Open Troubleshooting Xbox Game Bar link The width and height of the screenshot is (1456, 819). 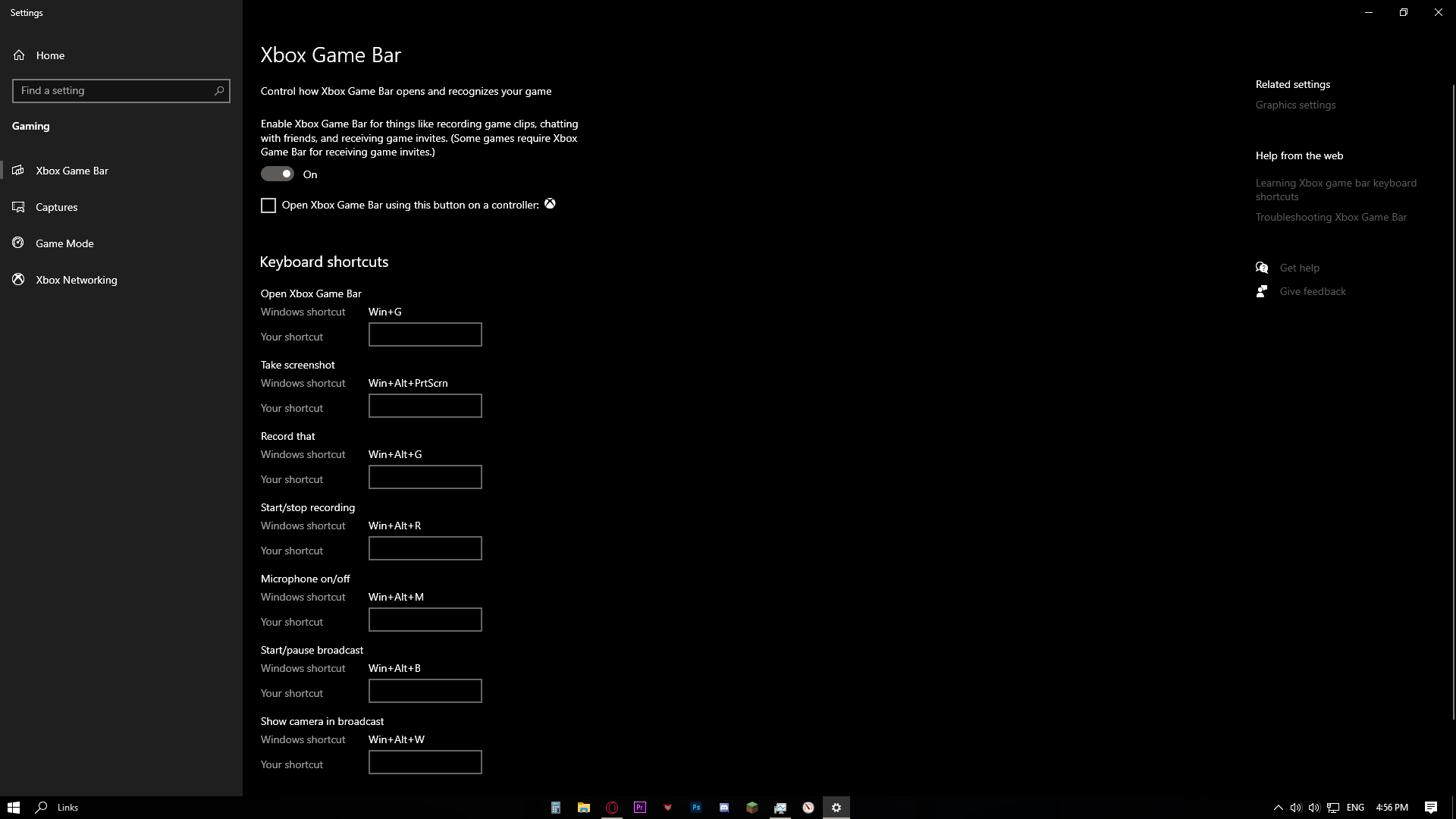point(1331,217)
